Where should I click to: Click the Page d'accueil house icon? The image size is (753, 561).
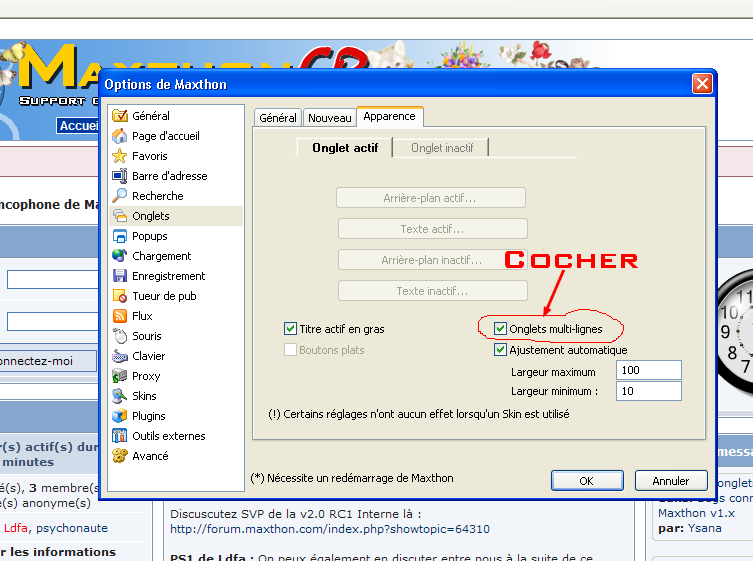pyautogui.click(x=120, y=136)
